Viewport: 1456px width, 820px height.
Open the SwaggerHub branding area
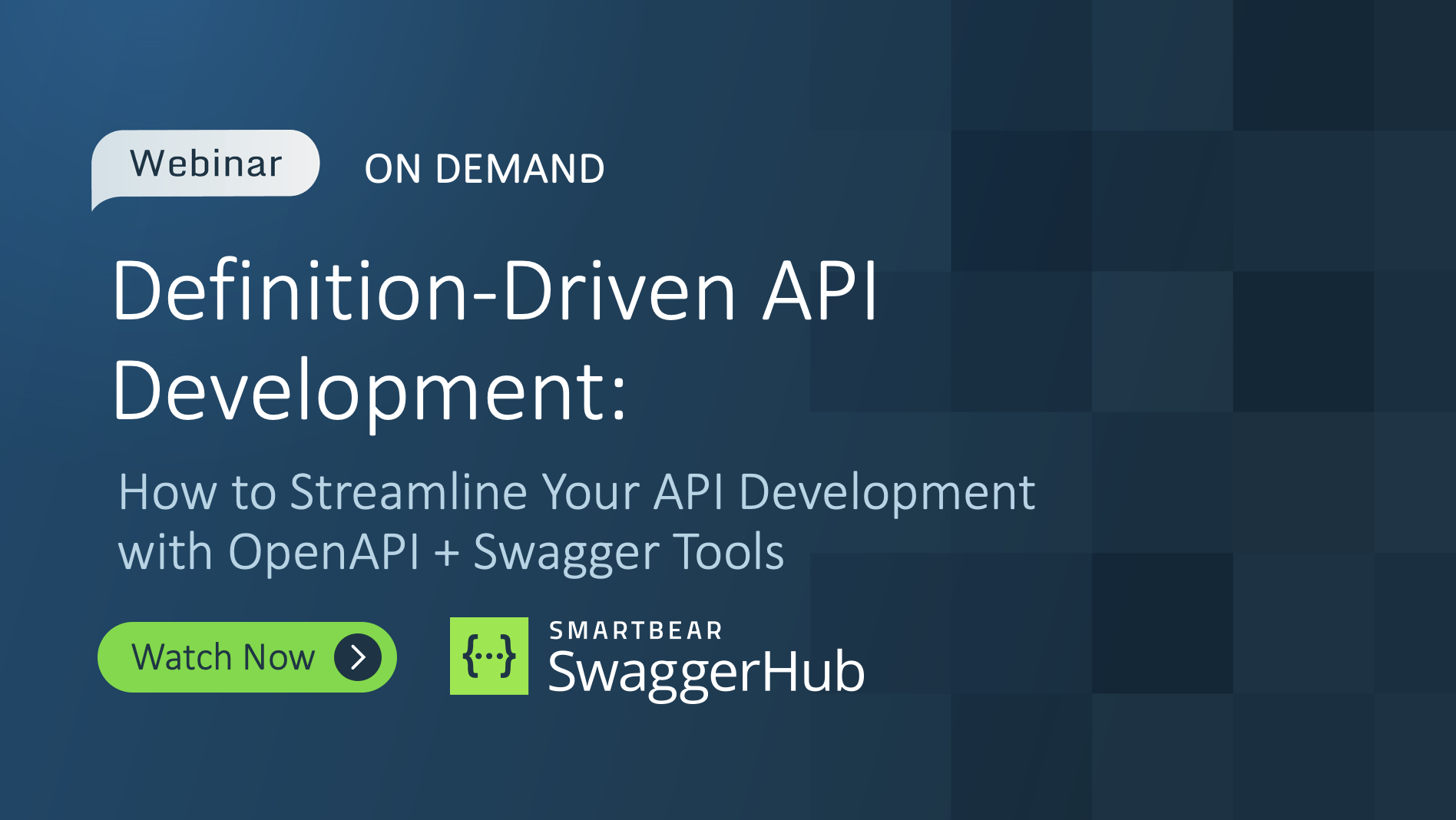tap(657, 659)
